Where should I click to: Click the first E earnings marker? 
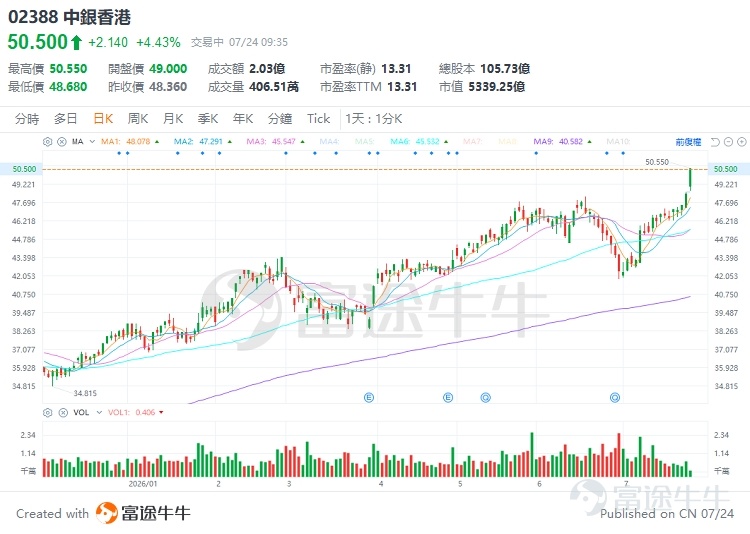[x=369, y=397]
